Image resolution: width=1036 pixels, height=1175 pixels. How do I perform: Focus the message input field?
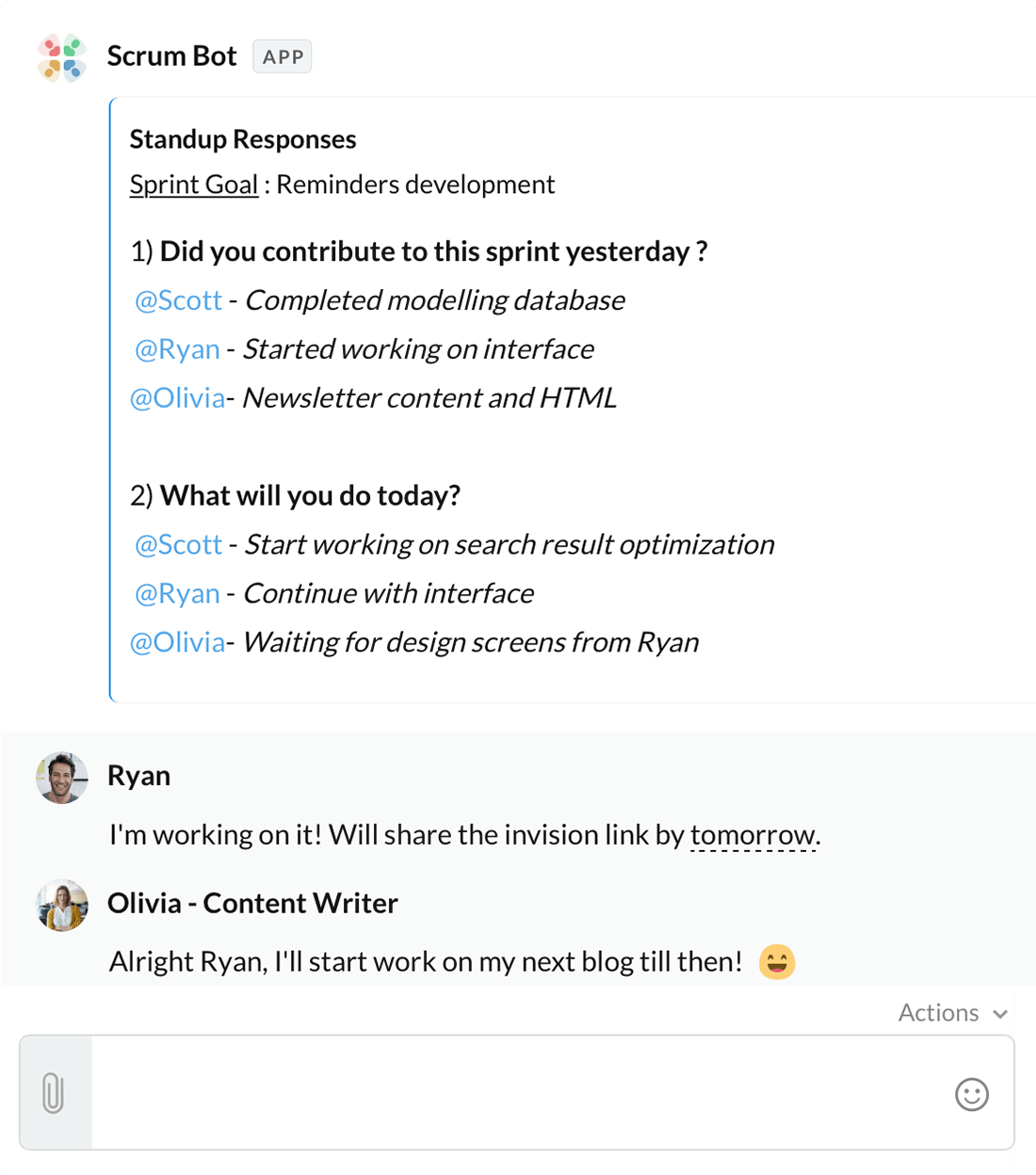pyautogui.click(x=518, y=1093)
